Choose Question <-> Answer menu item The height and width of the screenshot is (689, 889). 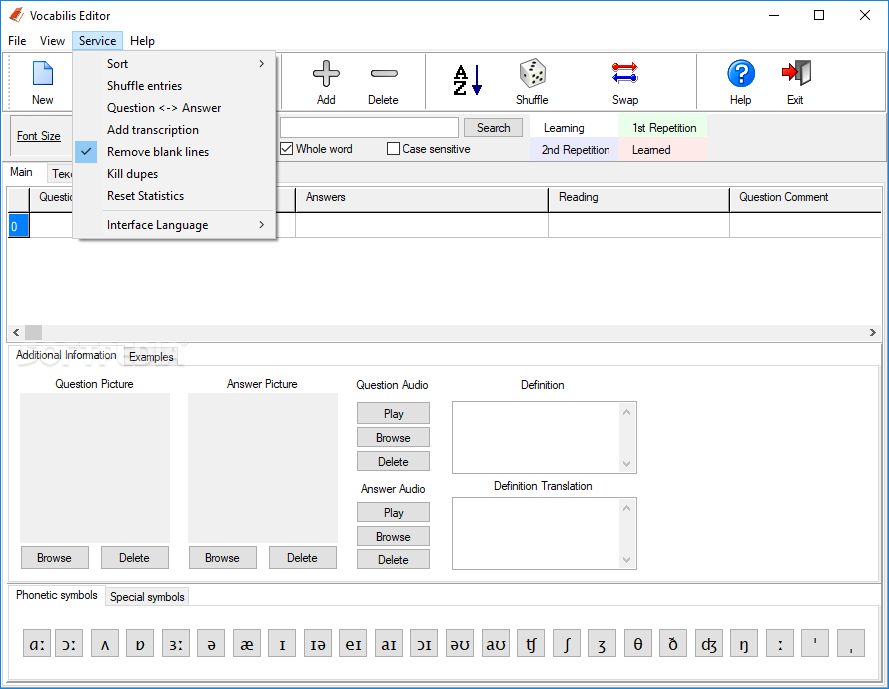[175, 108]
